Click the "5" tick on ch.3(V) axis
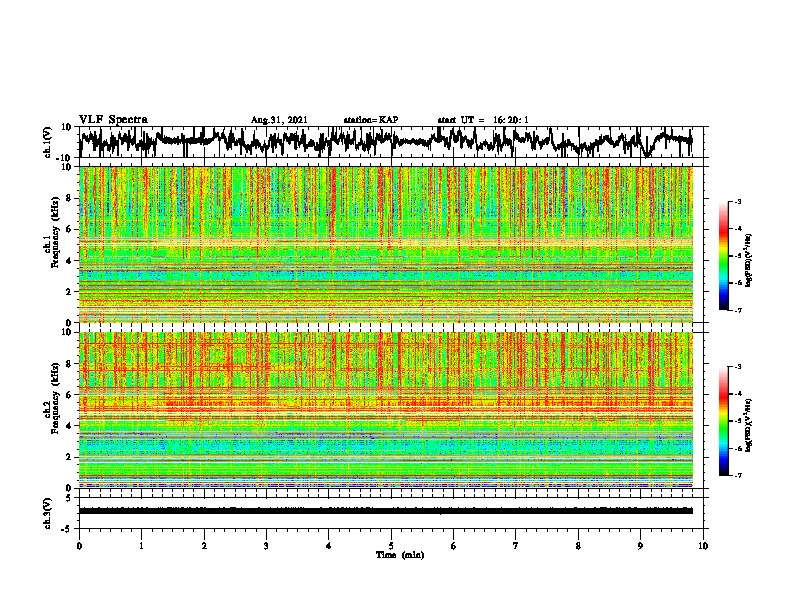The width and height of the screenshot is (792, 612). (70, 498)
